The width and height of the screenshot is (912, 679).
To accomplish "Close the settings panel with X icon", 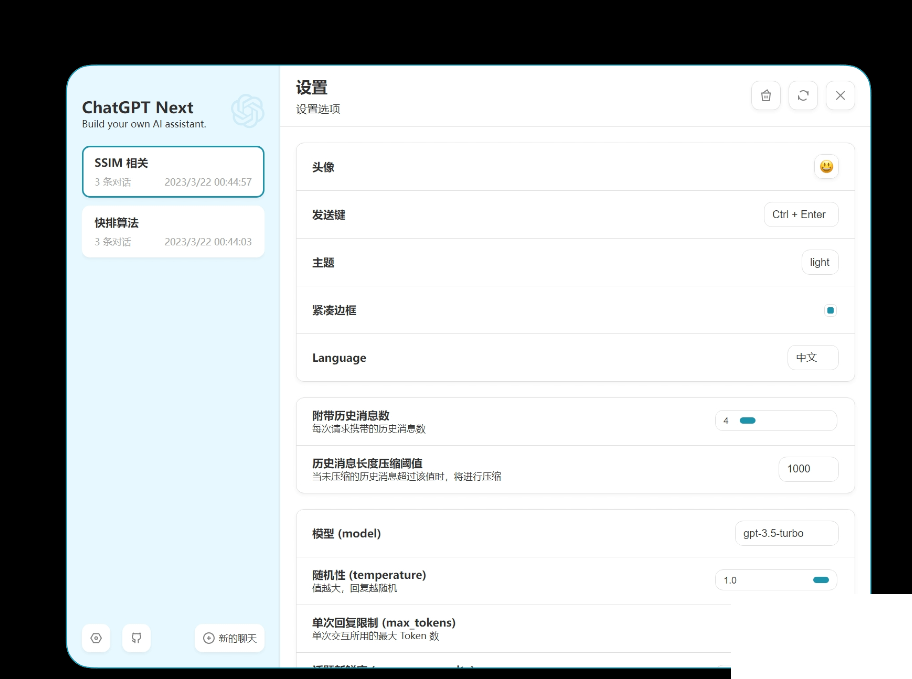I will [840, 95].
